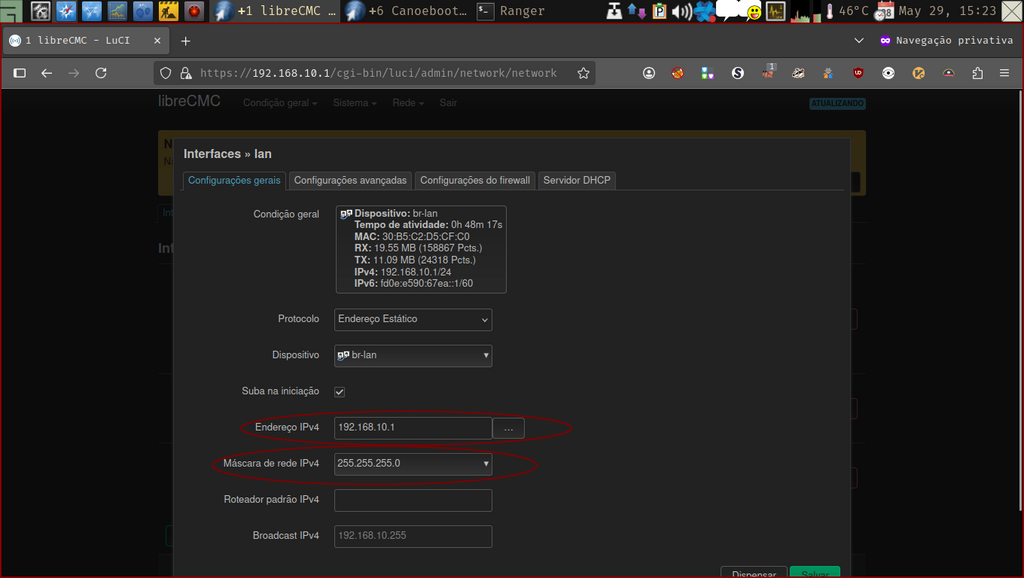Open the Sistema menu
Viewport: 1024px width, 578px height.
[x=354, y=103]
